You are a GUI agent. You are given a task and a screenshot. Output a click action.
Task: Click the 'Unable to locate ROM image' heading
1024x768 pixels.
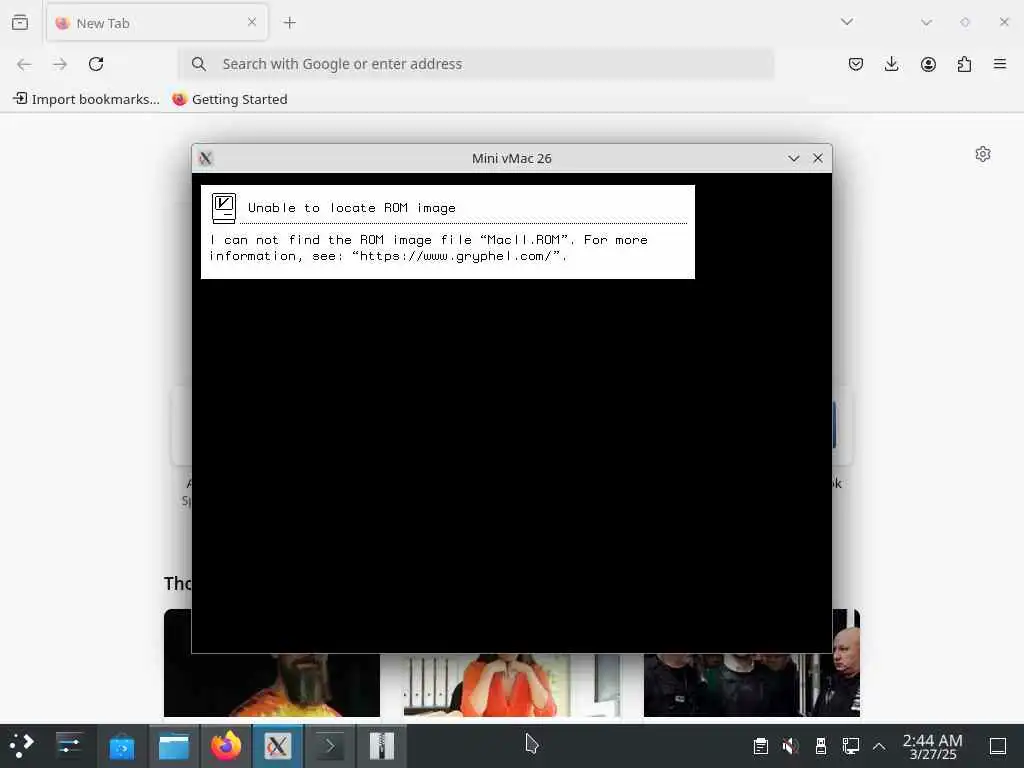pyautogui.click(x=351, y=208)
